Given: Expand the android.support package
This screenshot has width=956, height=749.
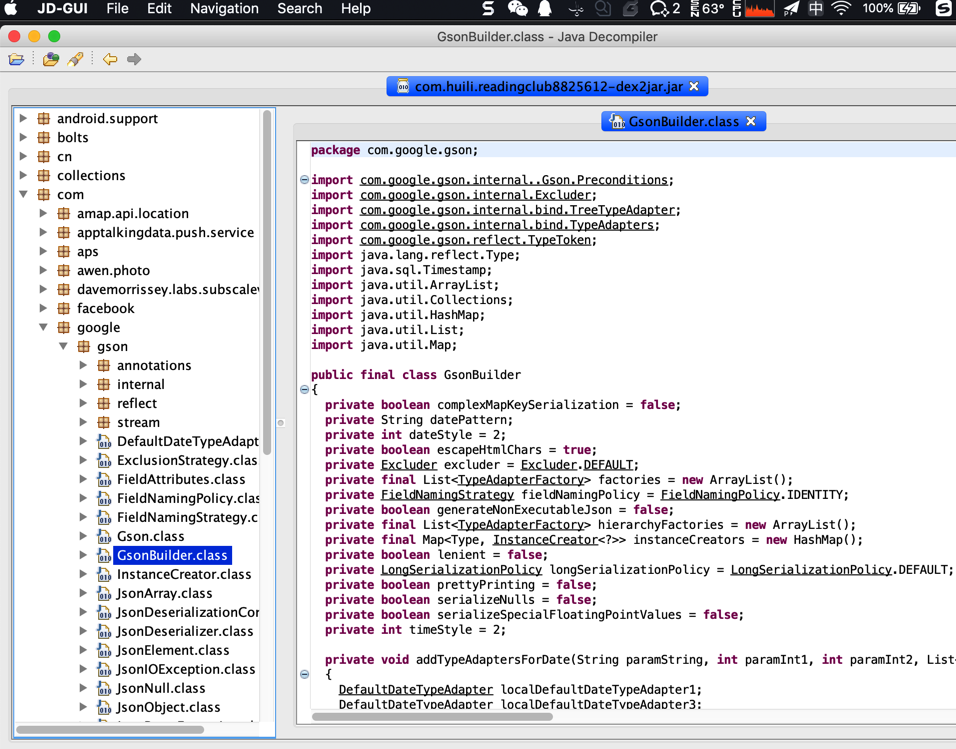Looking at the screenshot, I should point(23,118).
